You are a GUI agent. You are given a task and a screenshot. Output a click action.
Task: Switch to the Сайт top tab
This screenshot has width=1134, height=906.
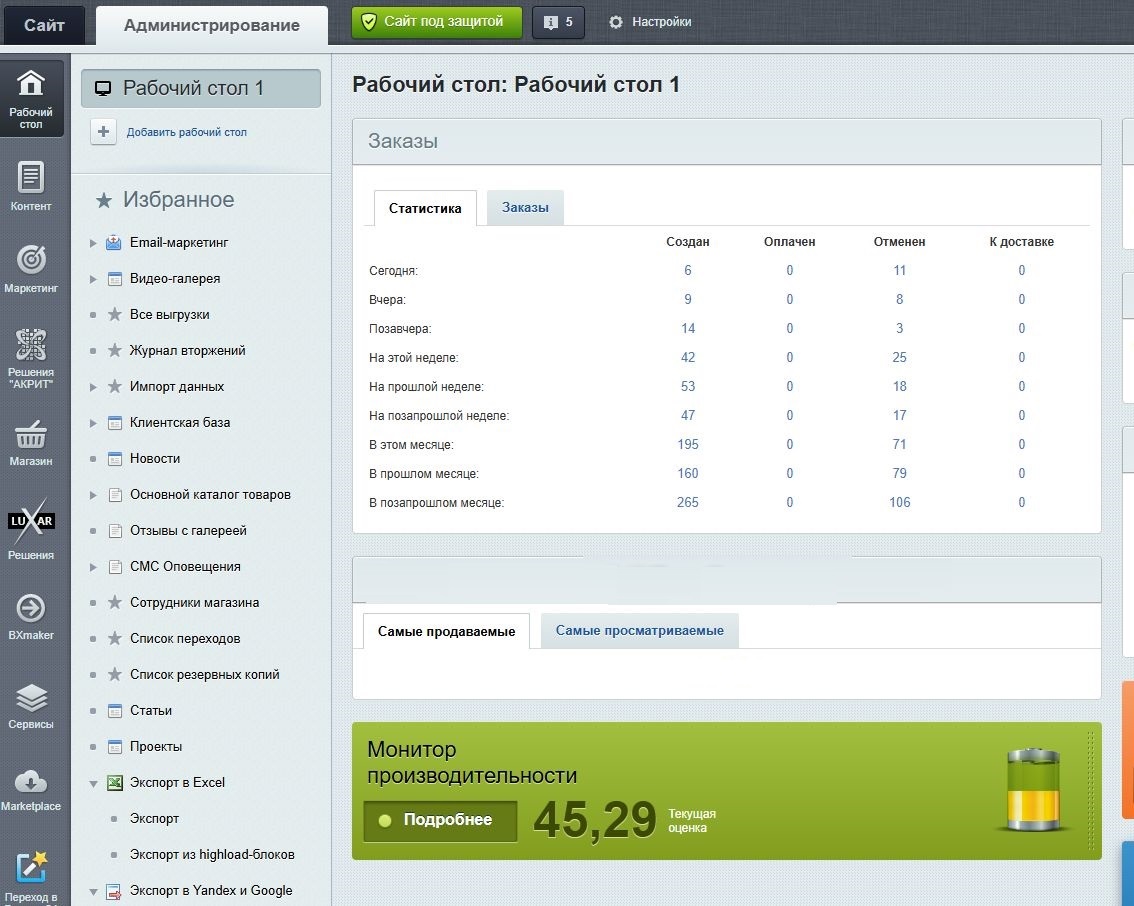[44, 25]
